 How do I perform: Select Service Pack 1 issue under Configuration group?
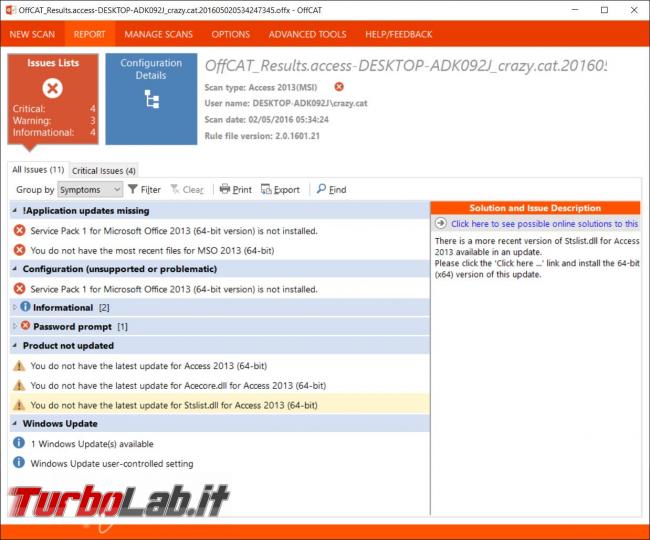coord(220,289)
